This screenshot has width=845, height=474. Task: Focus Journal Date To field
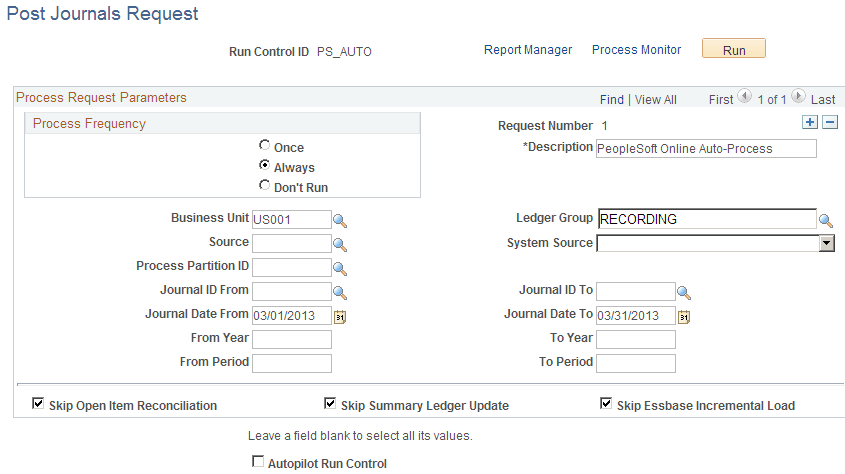635,316
